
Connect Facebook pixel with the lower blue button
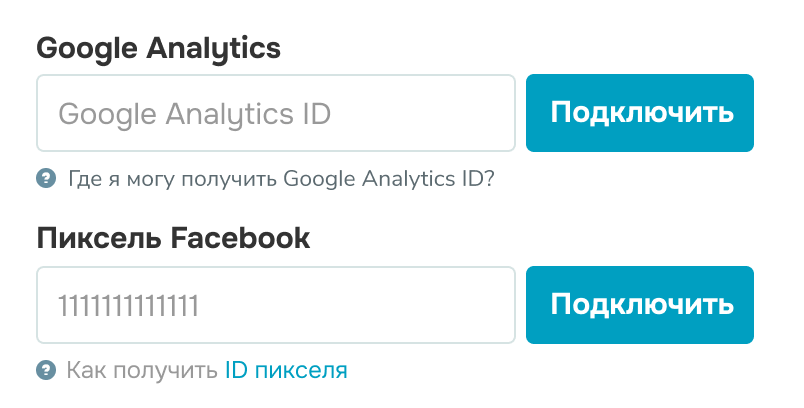pos(640,305)
